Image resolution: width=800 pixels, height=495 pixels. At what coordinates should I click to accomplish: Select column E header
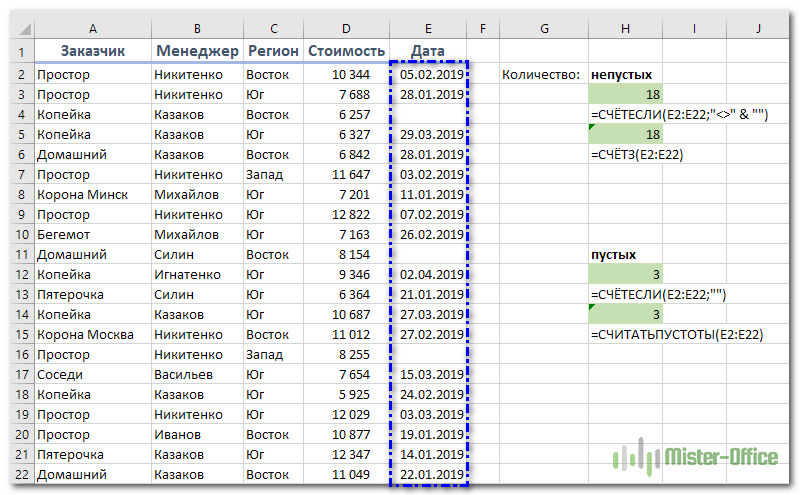pos(428,29)
